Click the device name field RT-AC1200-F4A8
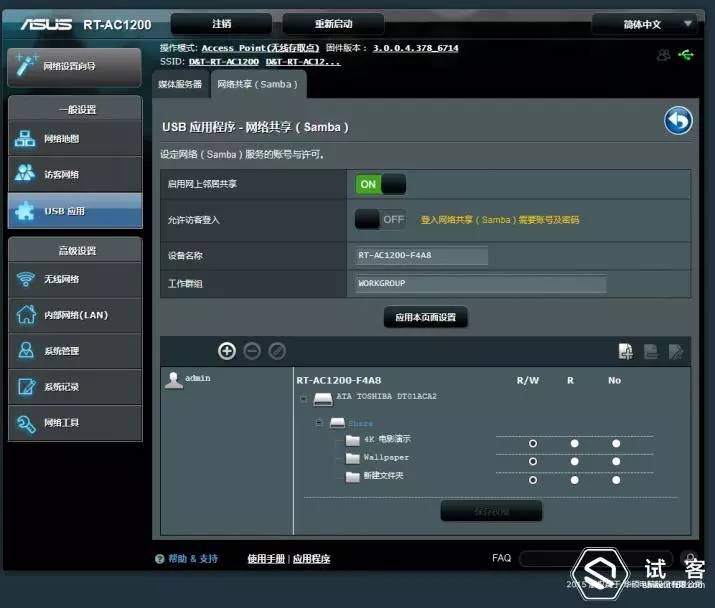The height and width of the screenshot is (608, 715). [x=421, y=255]
